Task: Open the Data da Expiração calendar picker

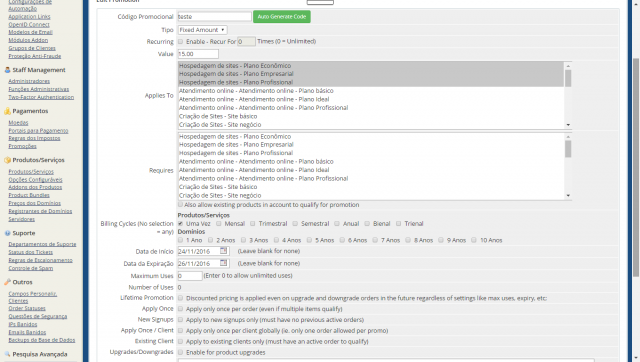Action: point(223,263)
